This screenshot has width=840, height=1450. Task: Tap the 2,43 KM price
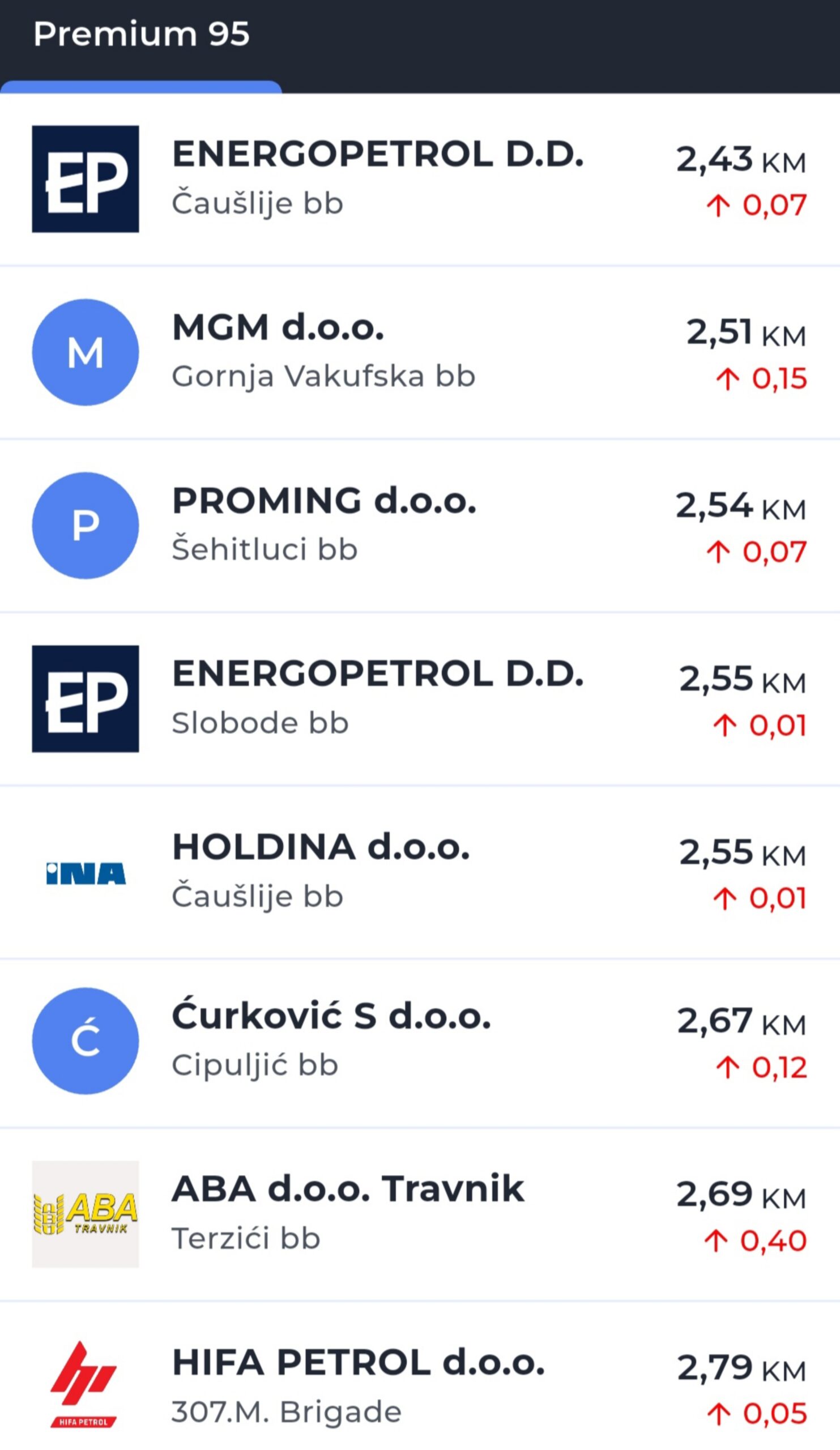[x=740, y=160]
